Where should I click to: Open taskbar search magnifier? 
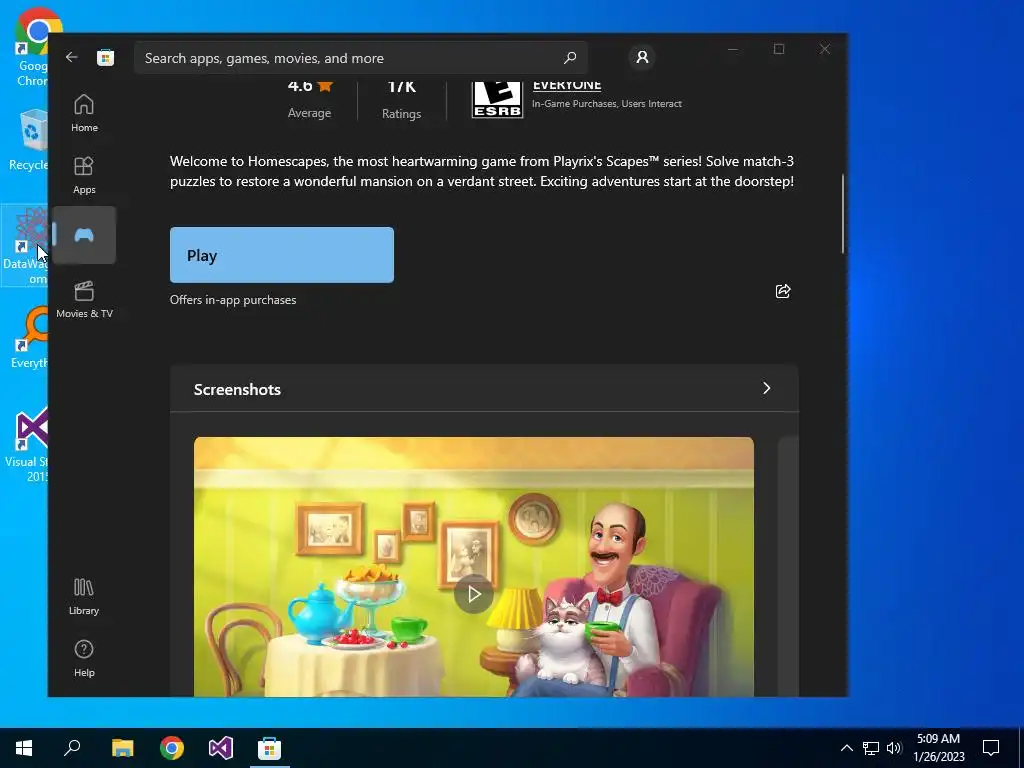(x=72, y=748)
